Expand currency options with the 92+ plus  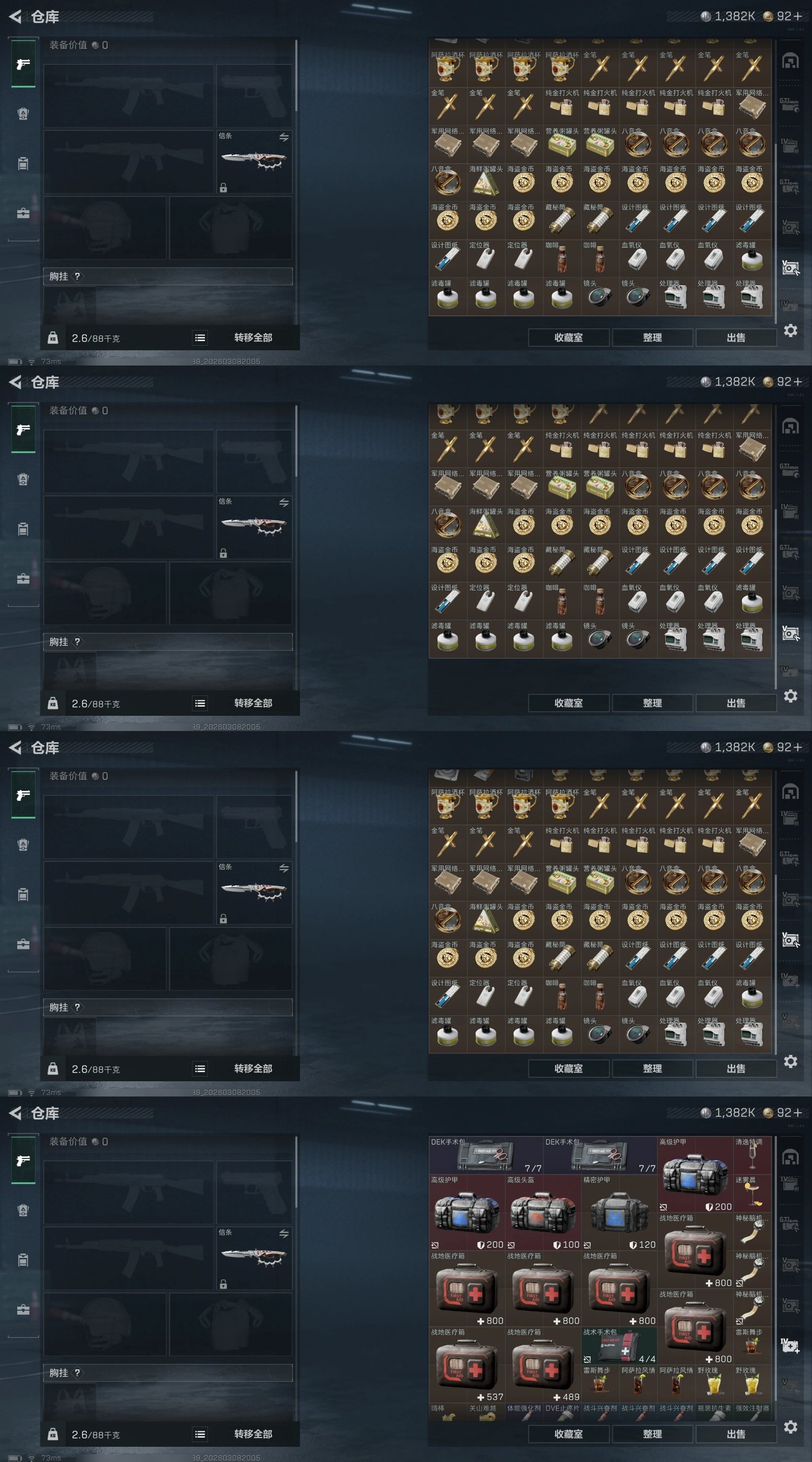[798, 1113]
